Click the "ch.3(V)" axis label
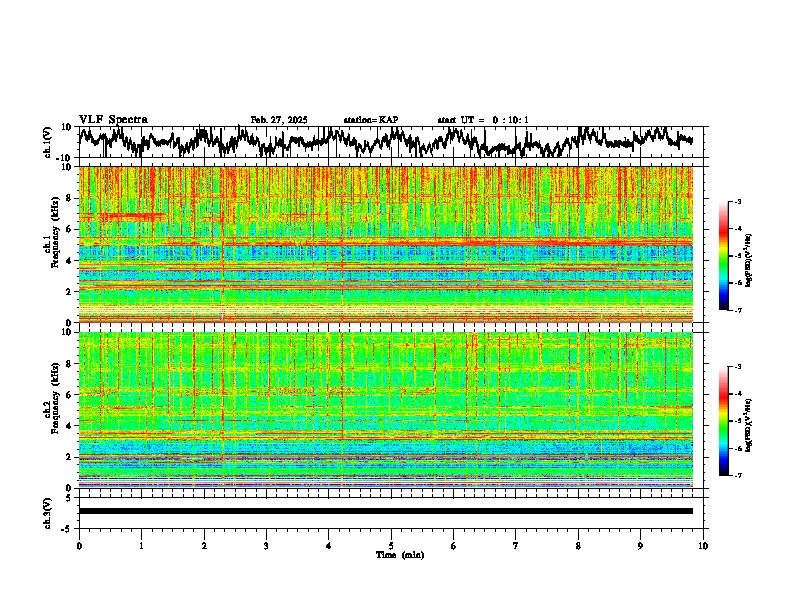792x612 pixels. 48,513
